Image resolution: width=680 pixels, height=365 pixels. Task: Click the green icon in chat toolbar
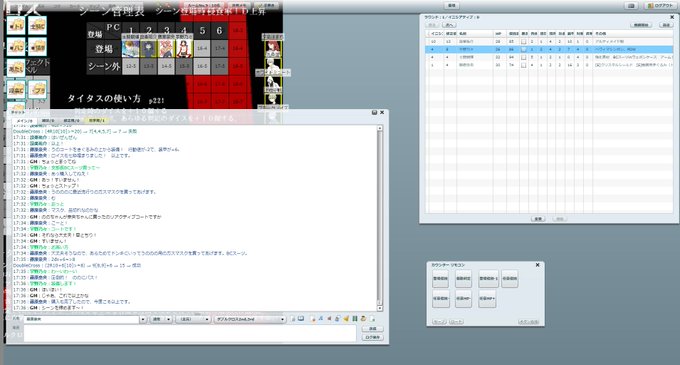pos(355,319)
